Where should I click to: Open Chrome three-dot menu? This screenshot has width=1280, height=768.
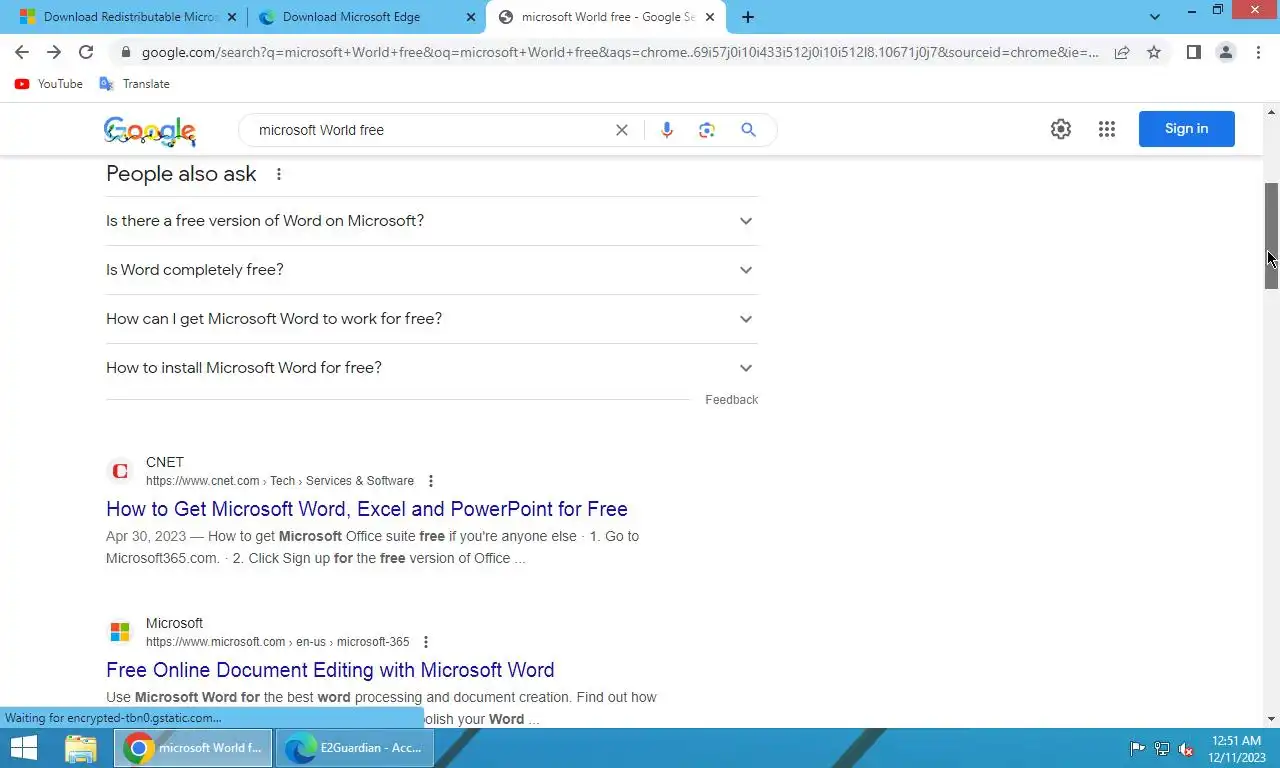[x=1258, y=52]
